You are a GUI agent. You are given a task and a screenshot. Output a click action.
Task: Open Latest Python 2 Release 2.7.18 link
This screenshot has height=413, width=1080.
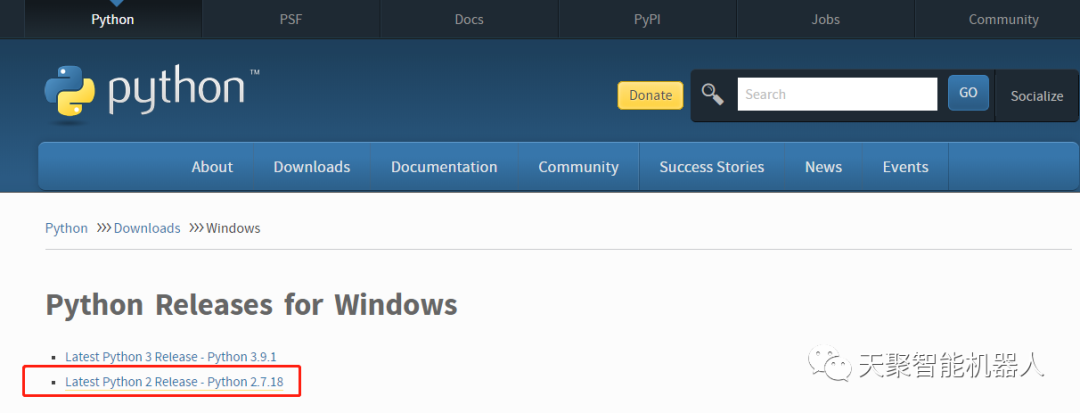coord(174,381)
